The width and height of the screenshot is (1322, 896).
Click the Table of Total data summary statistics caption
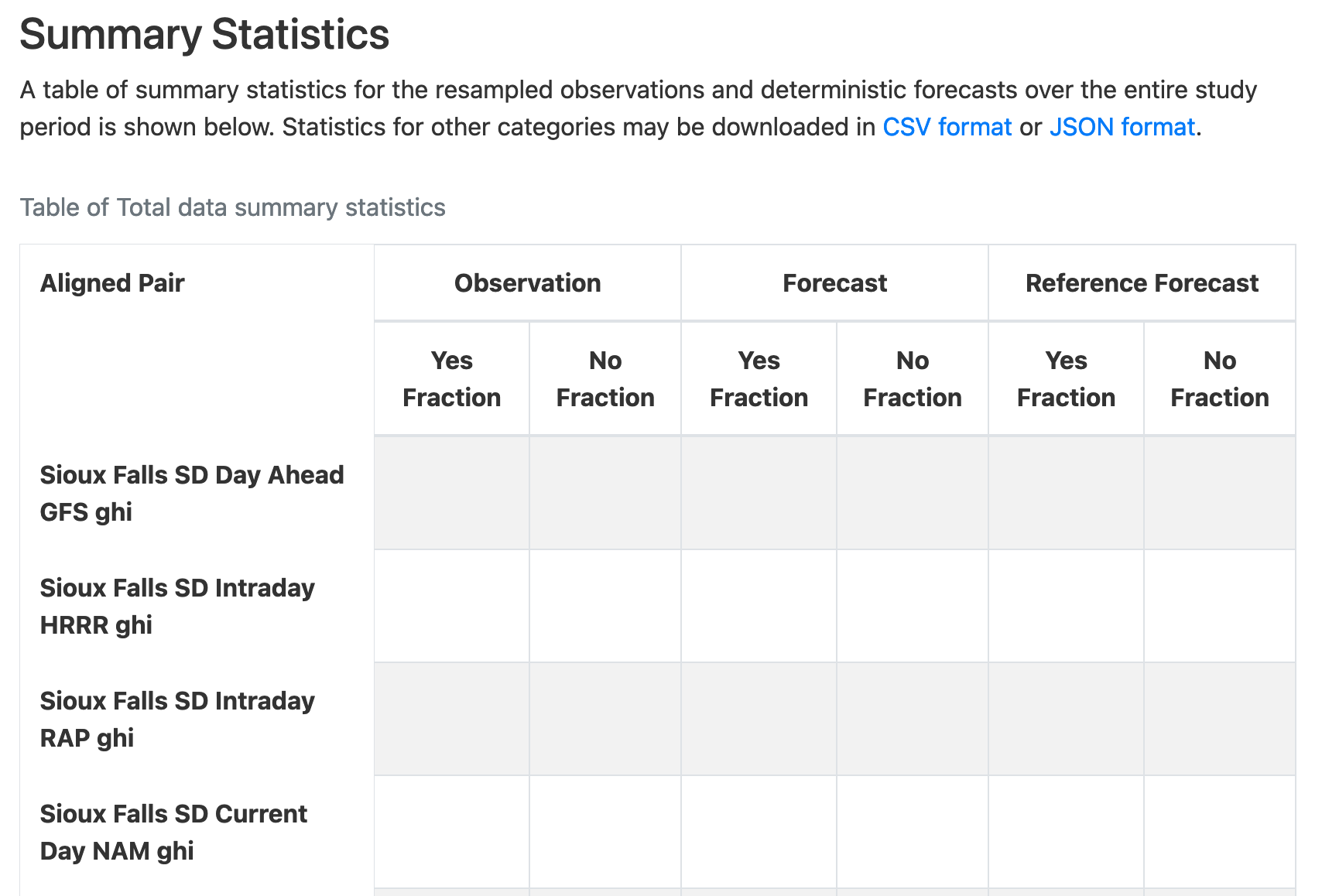pyautogui.click(x=233, y=207)
